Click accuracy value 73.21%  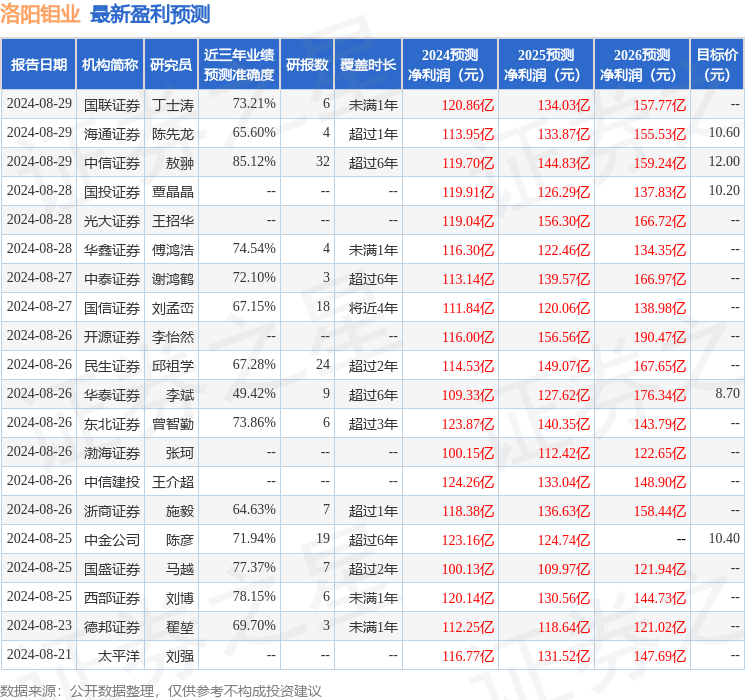pos(254,104)
